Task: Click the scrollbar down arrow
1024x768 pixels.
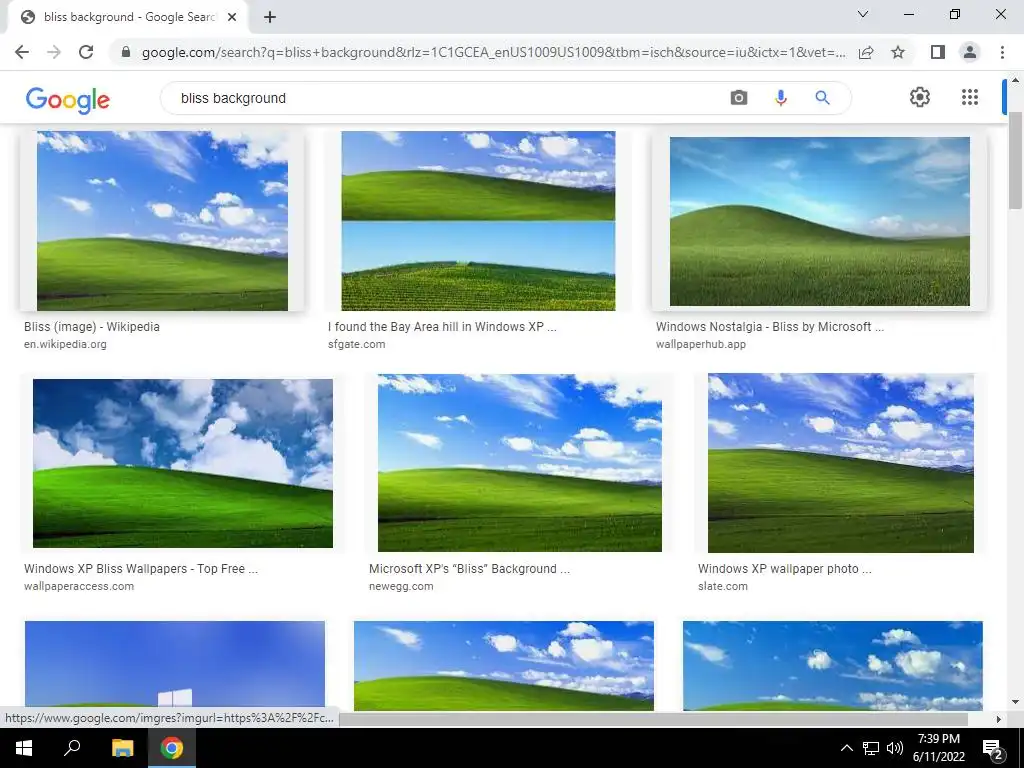Action: (1015, 703)
